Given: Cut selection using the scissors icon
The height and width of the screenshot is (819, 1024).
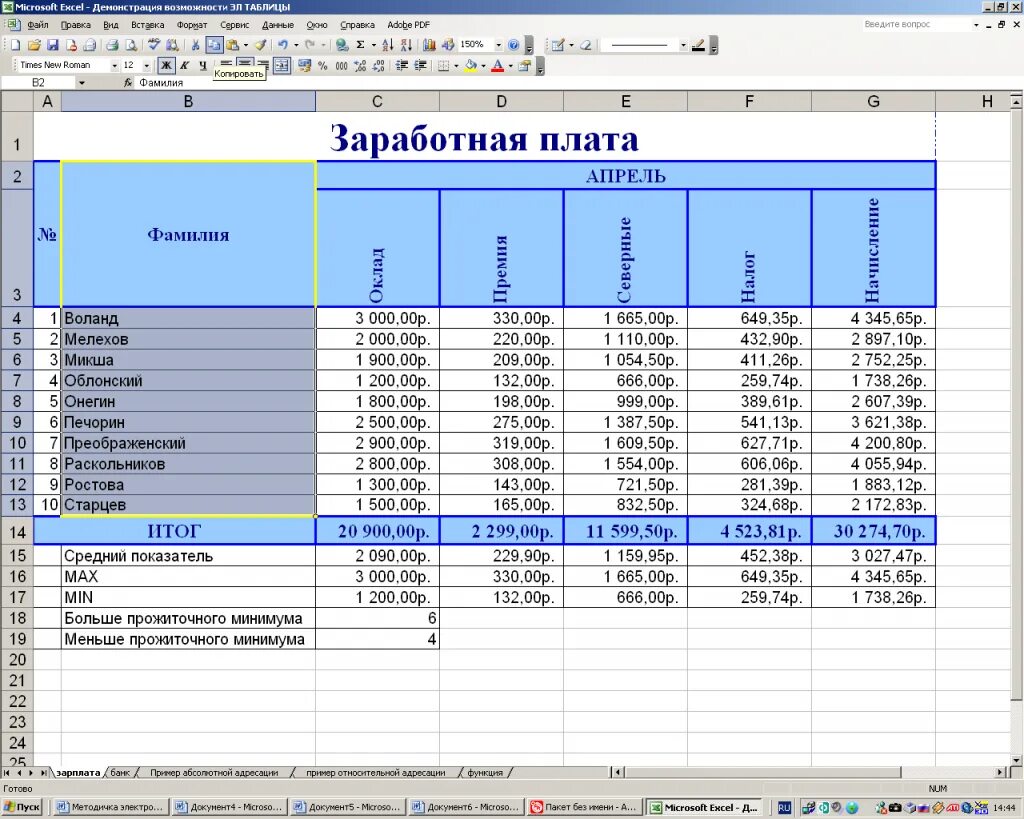Looking at the screenshot, I should (x=195, y=45).
